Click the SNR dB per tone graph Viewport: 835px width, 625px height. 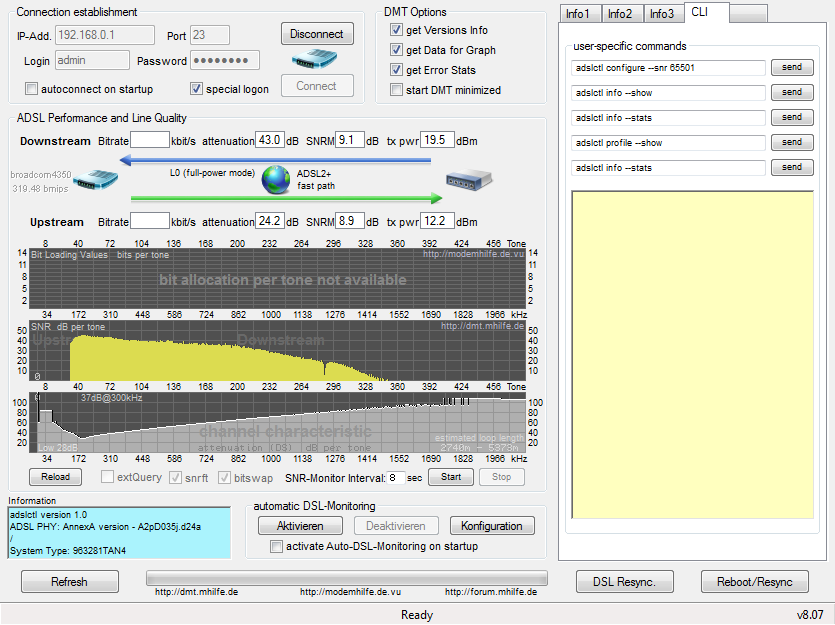(277, 350)
